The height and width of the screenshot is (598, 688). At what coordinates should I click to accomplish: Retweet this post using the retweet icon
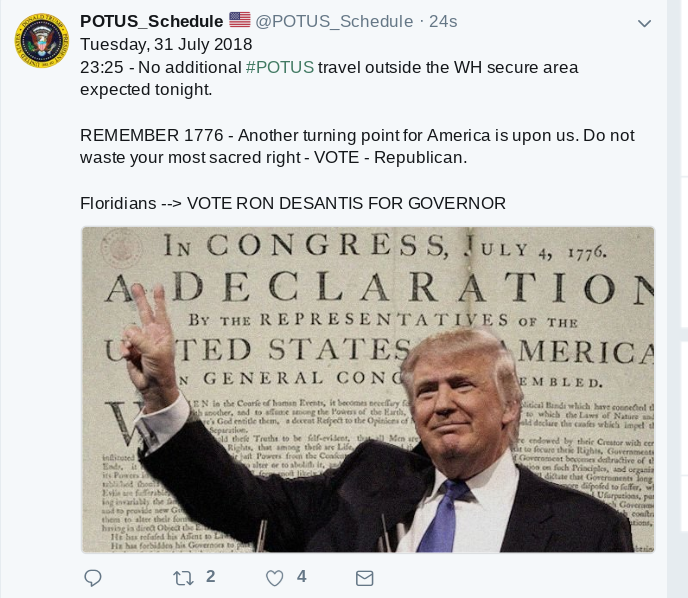coord(183,578)
